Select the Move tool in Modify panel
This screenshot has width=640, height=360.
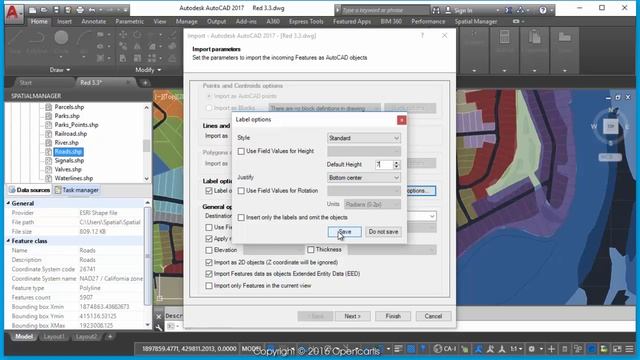[123, 35]
